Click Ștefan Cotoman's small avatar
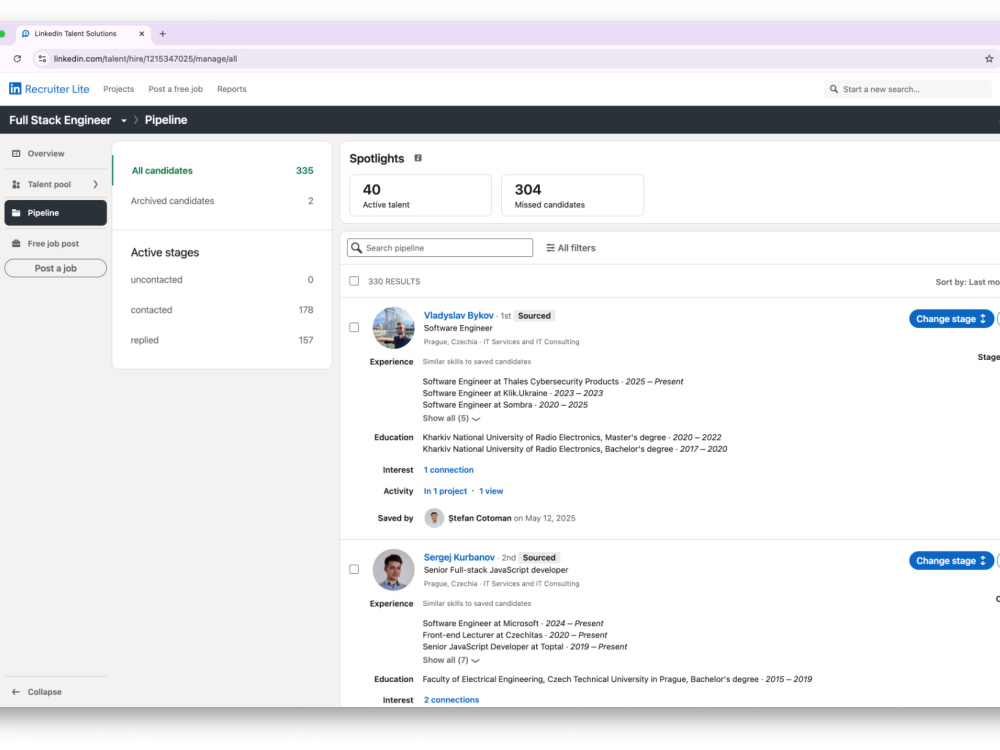Image resolution: width=1000 pixels, height=750 pixels. click(434, 518)
